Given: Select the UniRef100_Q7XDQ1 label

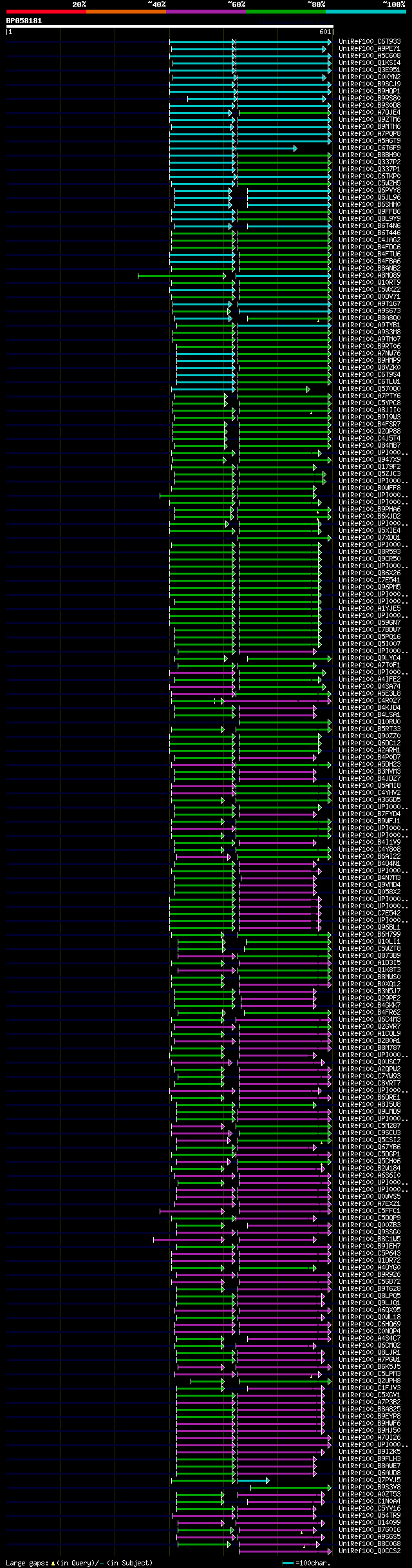Looking at the screenshot, I should [370, 538].
